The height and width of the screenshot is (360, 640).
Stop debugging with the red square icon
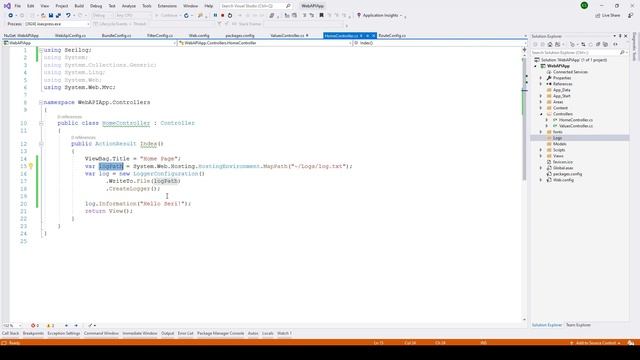click(x=222, y=15)
